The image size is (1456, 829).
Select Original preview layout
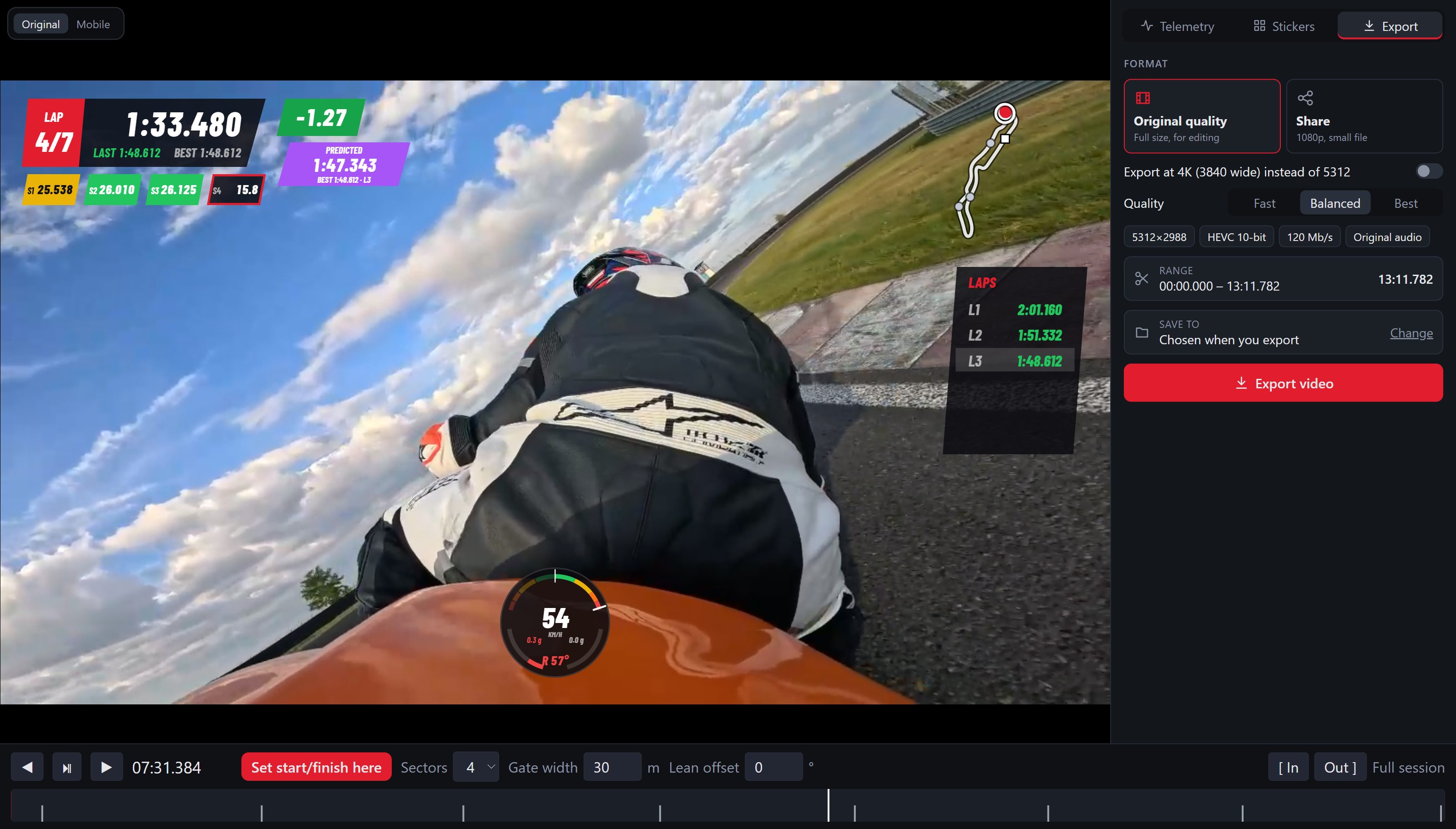pos(40,24)
